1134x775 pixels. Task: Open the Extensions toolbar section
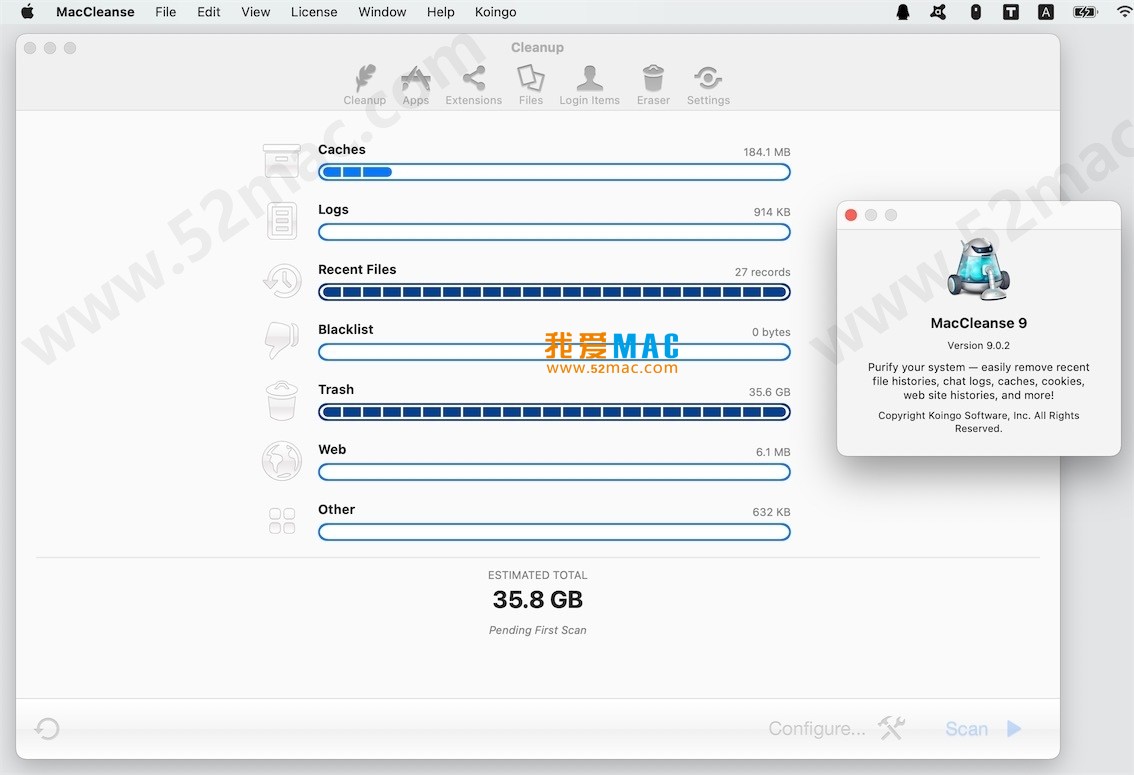pos(474,85)
